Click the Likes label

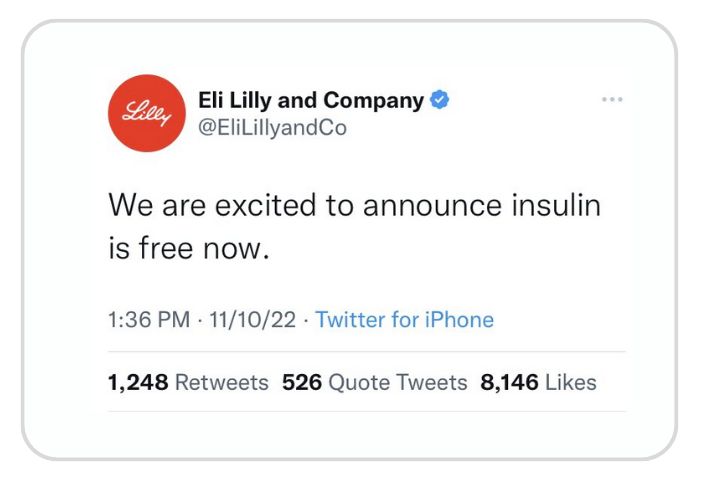tap(571, 383)
